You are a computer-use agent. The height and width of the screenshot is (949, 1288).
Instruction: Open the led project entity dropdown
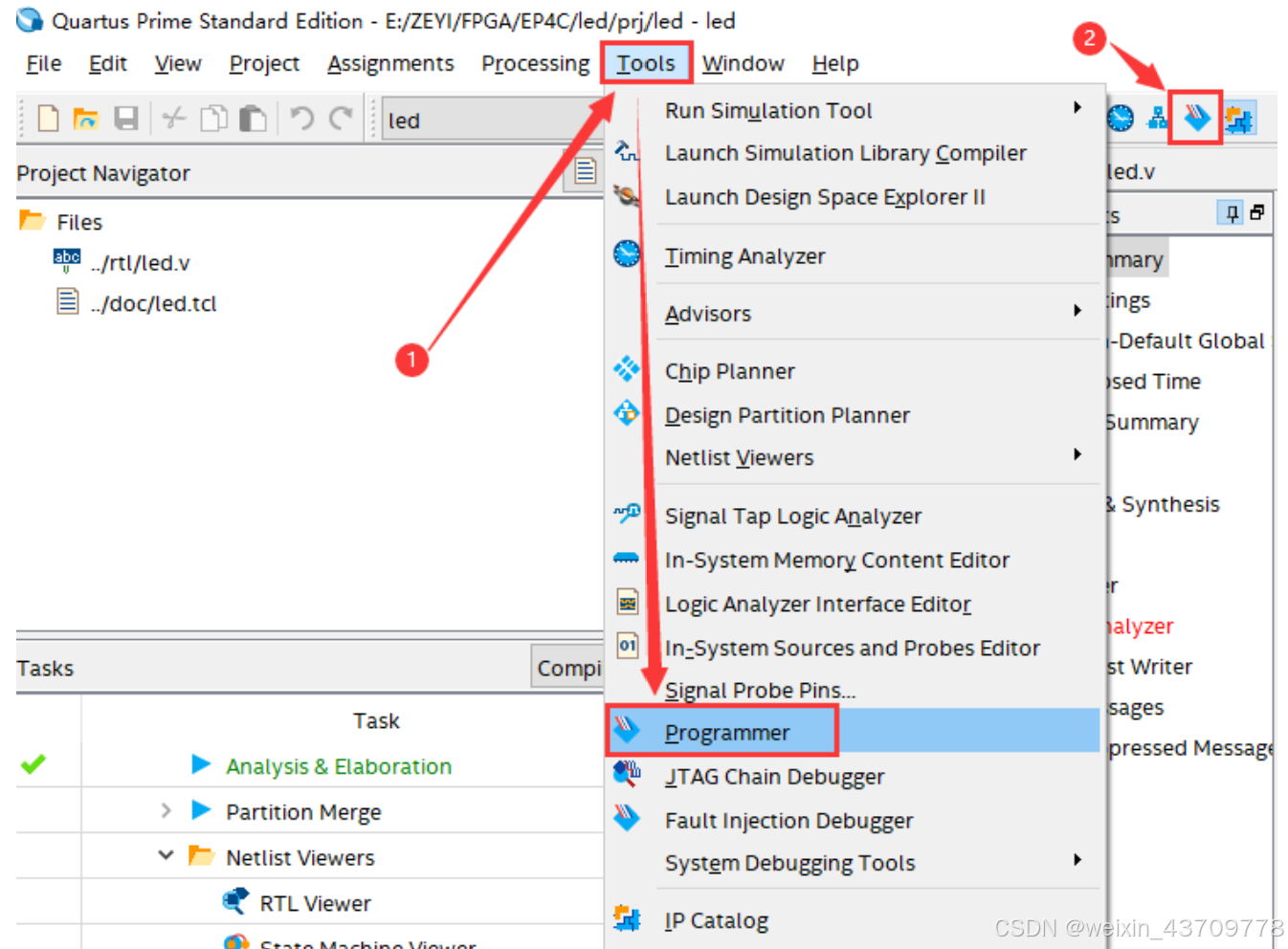493,120
